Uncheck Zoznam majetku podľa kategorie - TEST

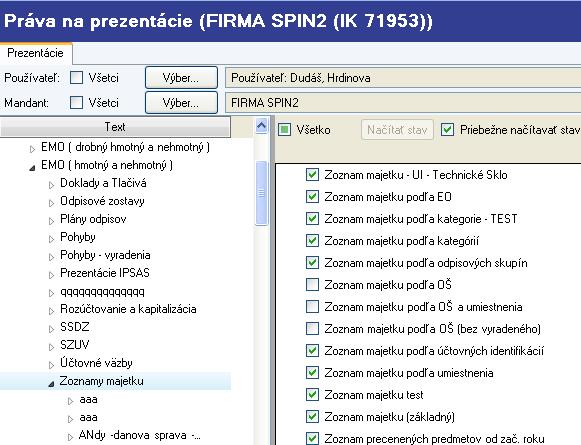click(312, 219)
